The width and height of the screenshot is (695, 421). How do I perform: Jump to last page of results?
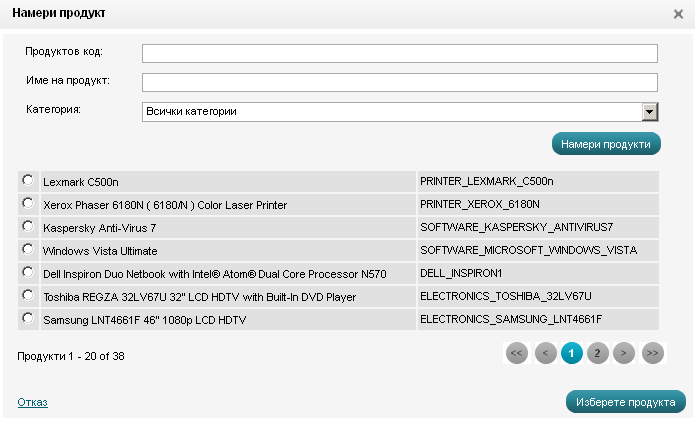652,352
